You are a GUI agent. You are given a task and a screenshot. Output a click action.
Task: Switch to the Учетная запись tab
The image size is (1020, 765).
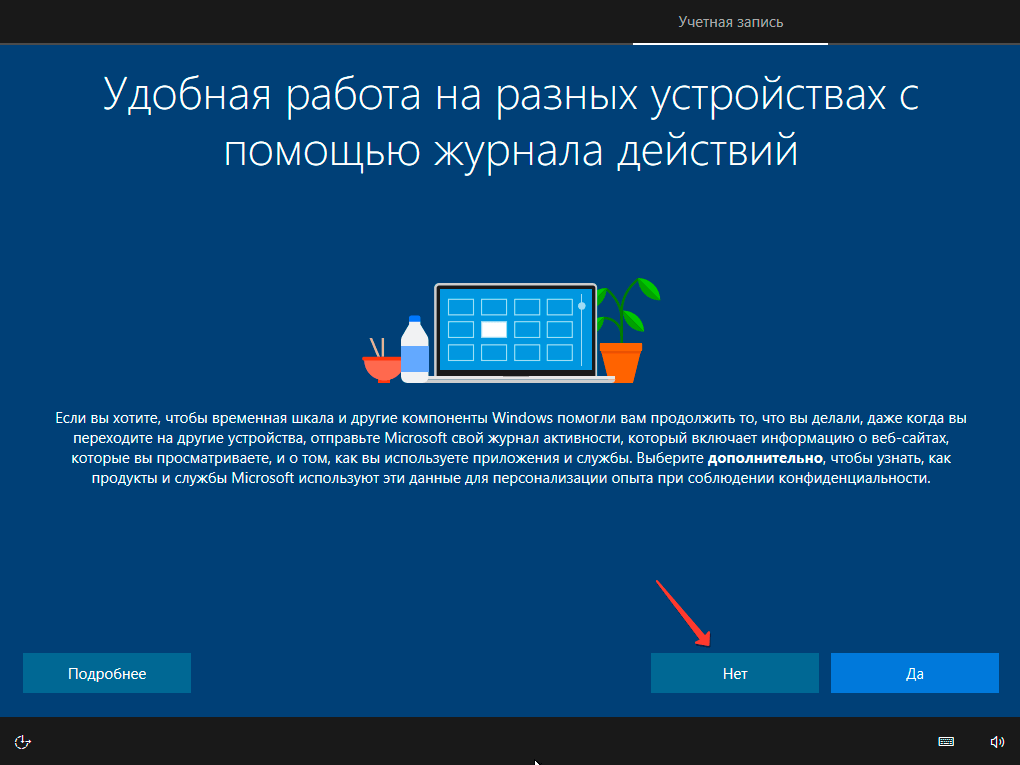pos(730,22)
